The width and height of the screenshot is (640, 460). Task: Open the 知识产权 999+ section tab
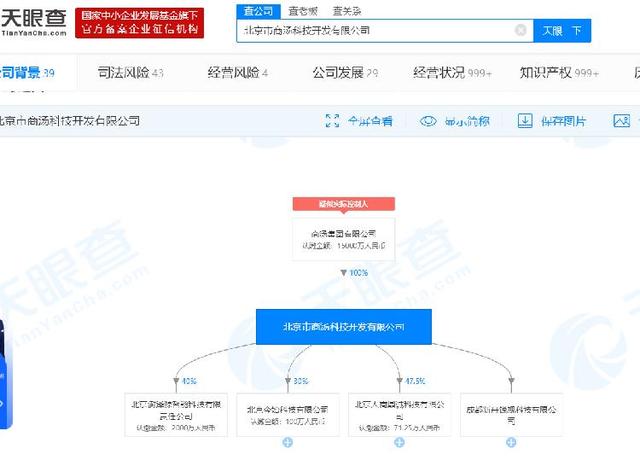pos(559,73)
